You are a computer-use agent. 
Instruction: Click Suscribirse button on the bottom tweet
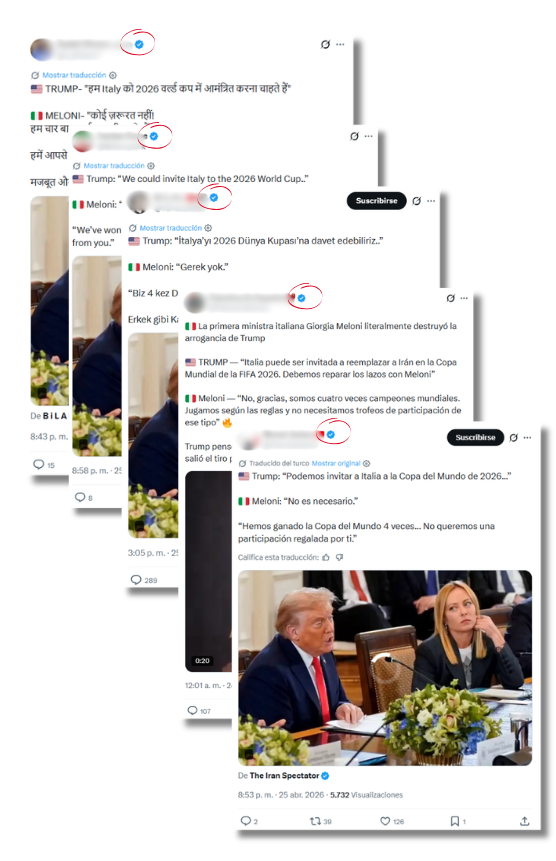tap(475, 438)
